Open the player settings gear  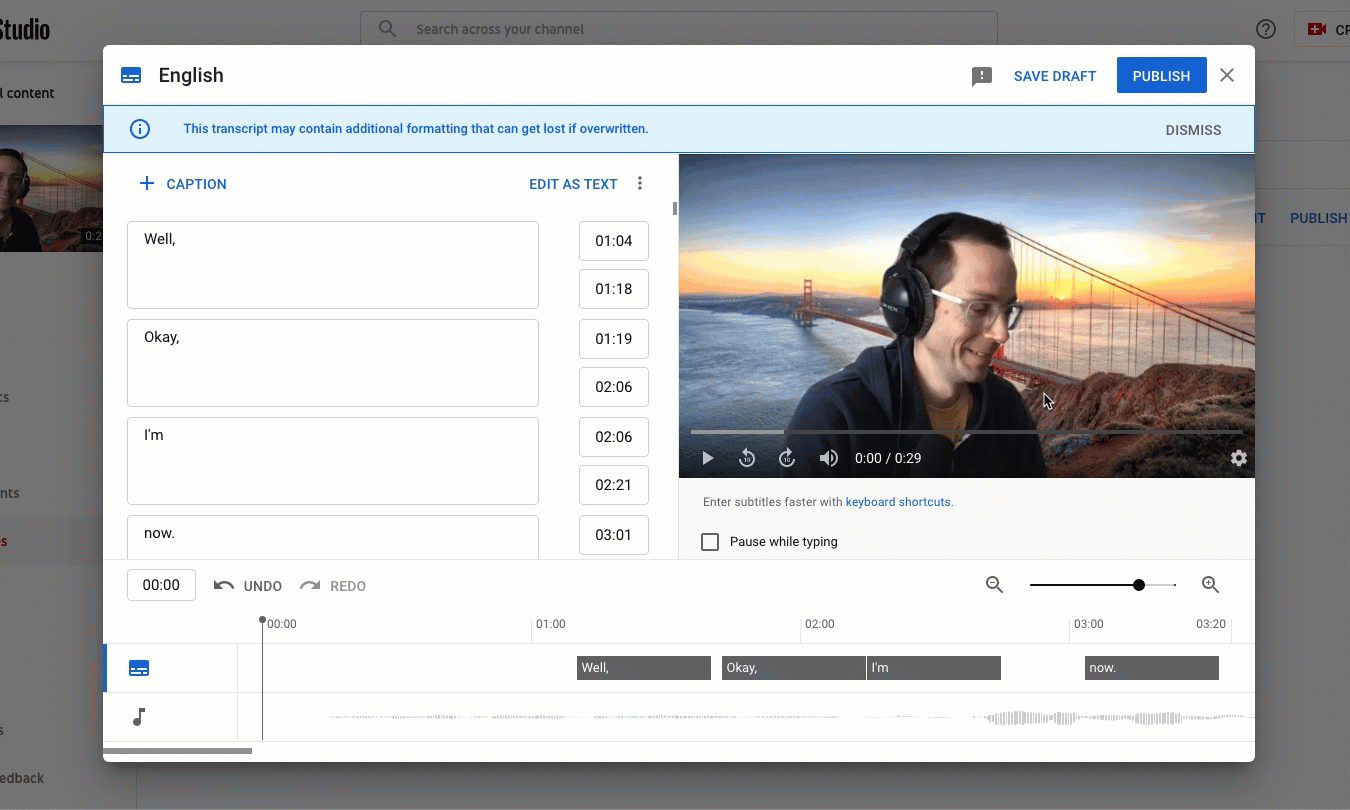coord(1239,458)
